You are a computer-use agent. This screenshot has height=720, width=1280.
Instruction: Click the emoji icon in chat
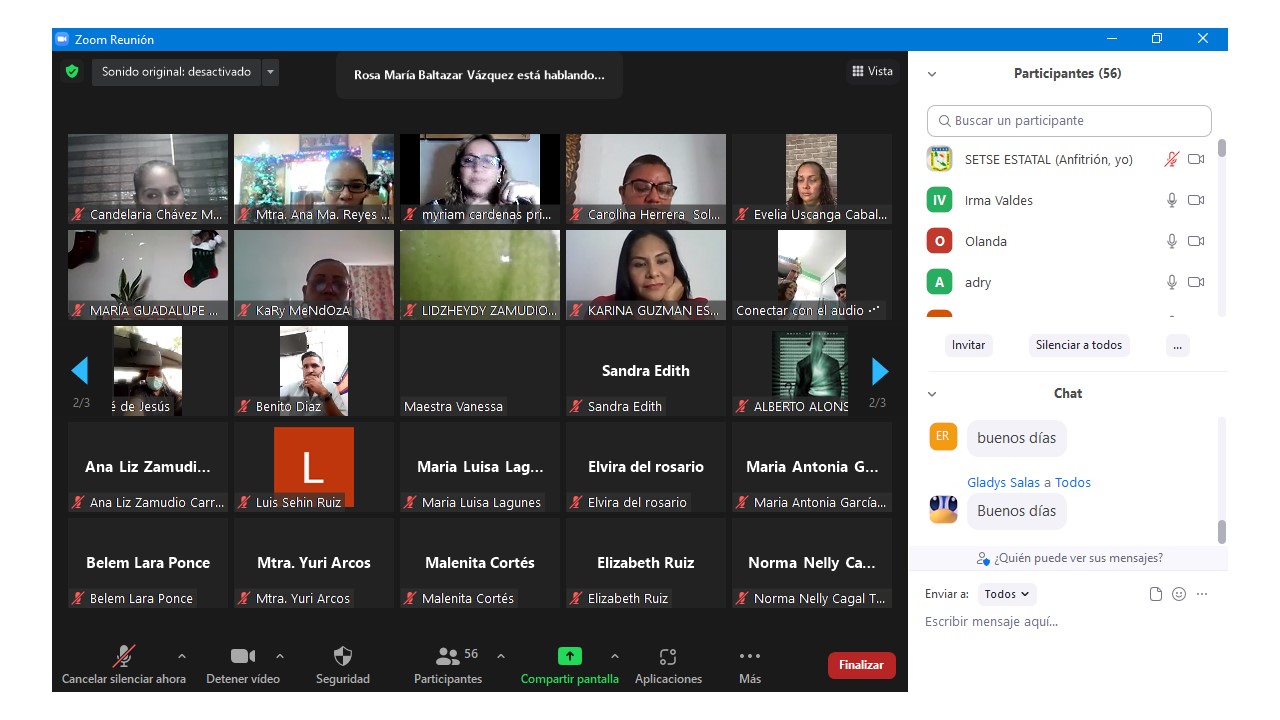(x=1179, y=594)
